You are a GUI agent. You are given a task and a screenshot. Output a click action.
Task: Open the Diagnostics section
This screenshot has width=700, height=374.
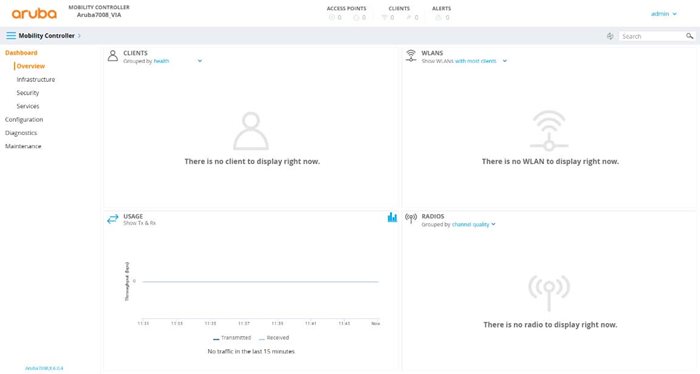21,133
